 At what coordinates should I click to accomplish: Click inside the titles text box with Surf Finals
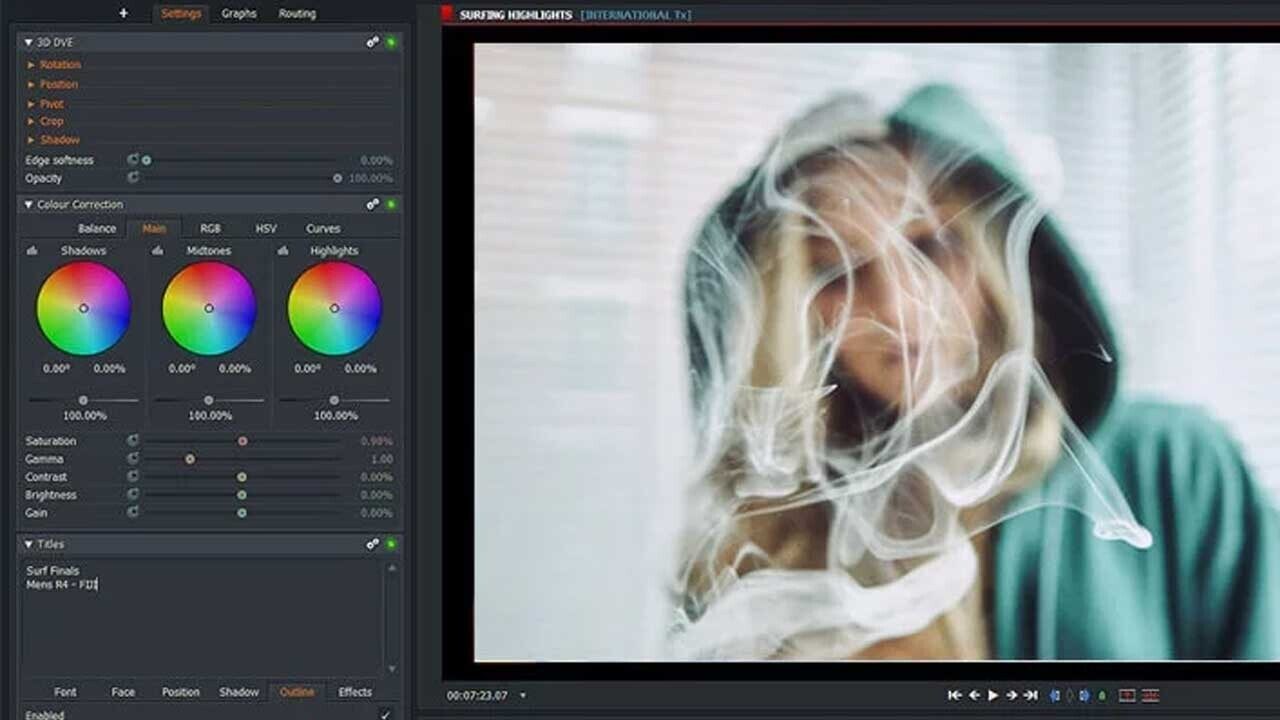[150, 590]
